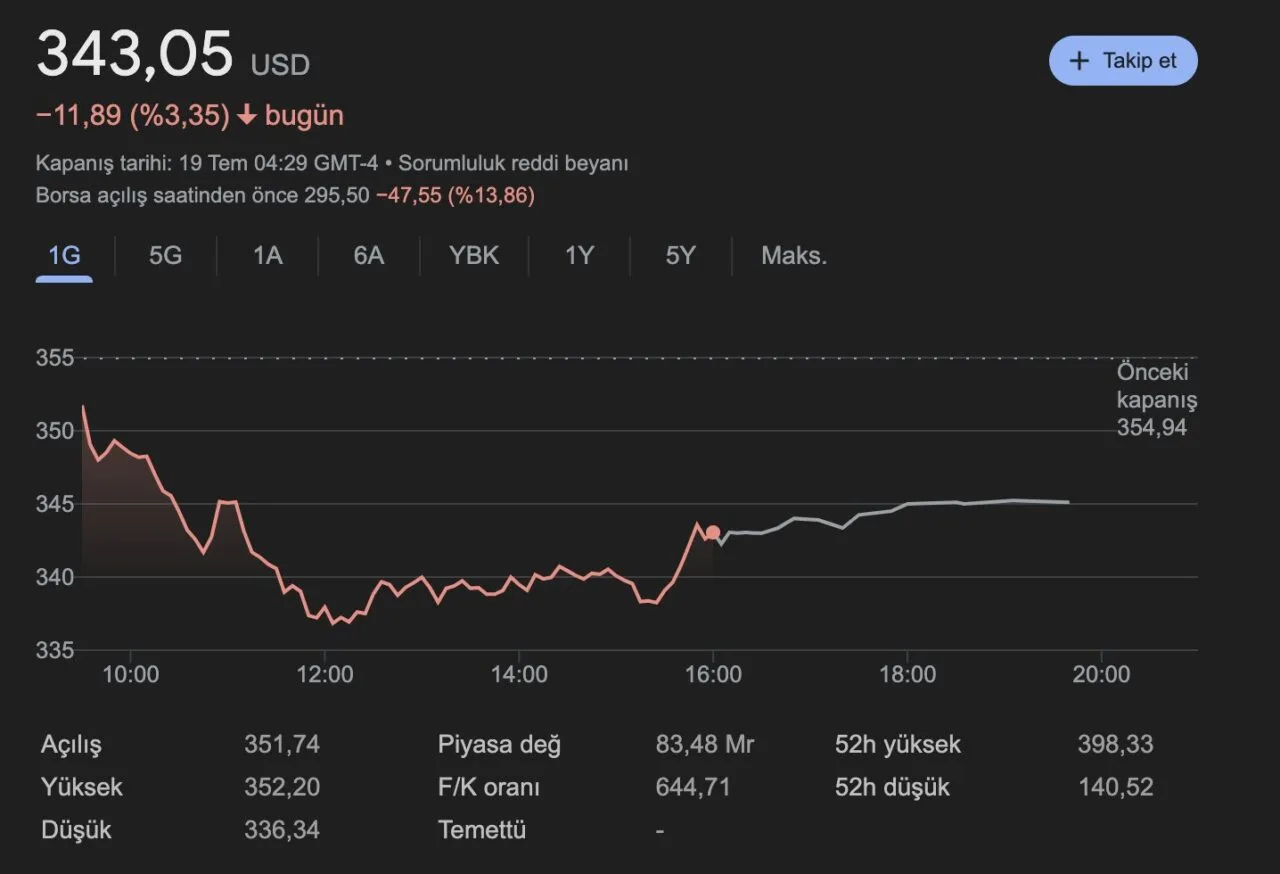Select the Maks. maximum range tab
Image resolution: width=1280 pixels, height=874 pixels.
pyautogui.click(x=794, y=256)
